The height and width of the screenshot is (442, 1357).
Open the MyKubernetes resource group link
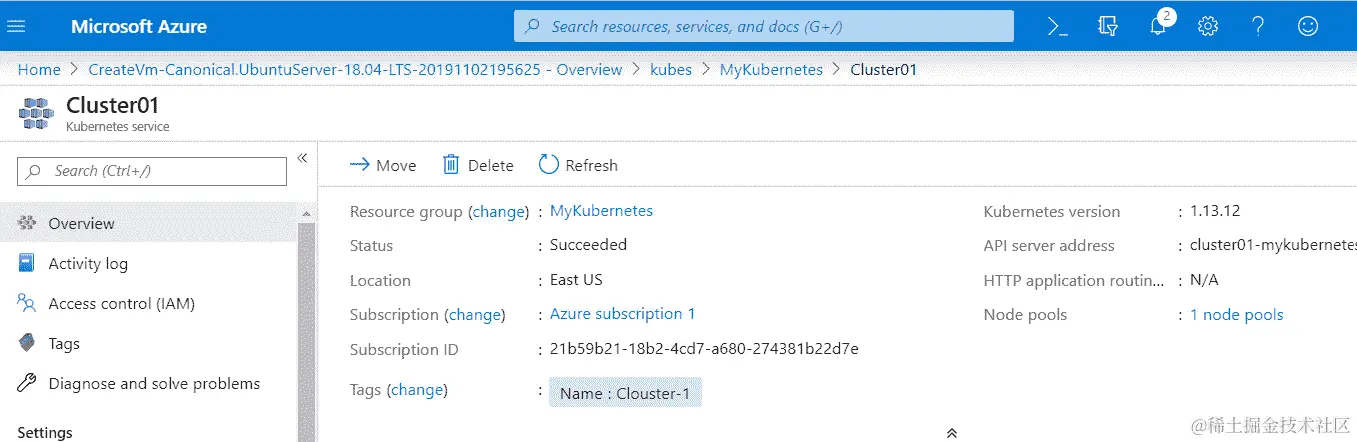pos(601,211)
